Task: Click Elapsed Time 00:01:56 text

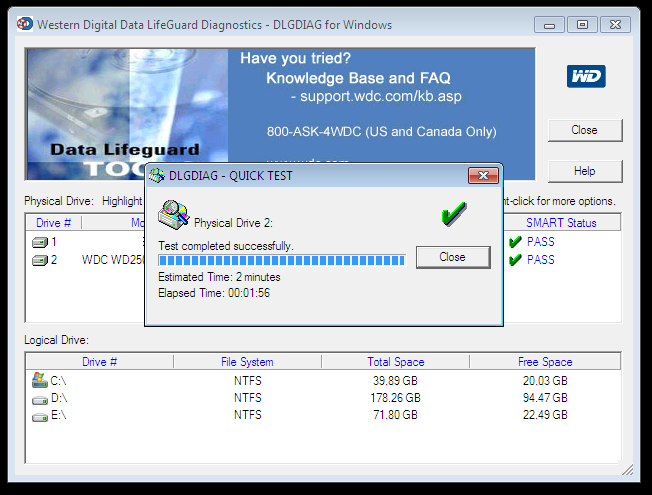Action: tap(214, 293)
